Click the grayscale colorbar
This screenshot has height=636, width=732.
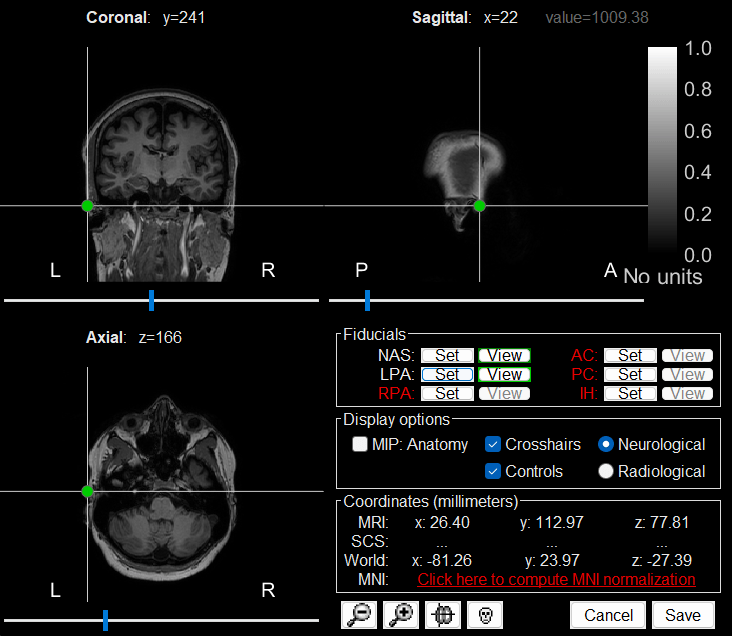[x=663, y=150]
